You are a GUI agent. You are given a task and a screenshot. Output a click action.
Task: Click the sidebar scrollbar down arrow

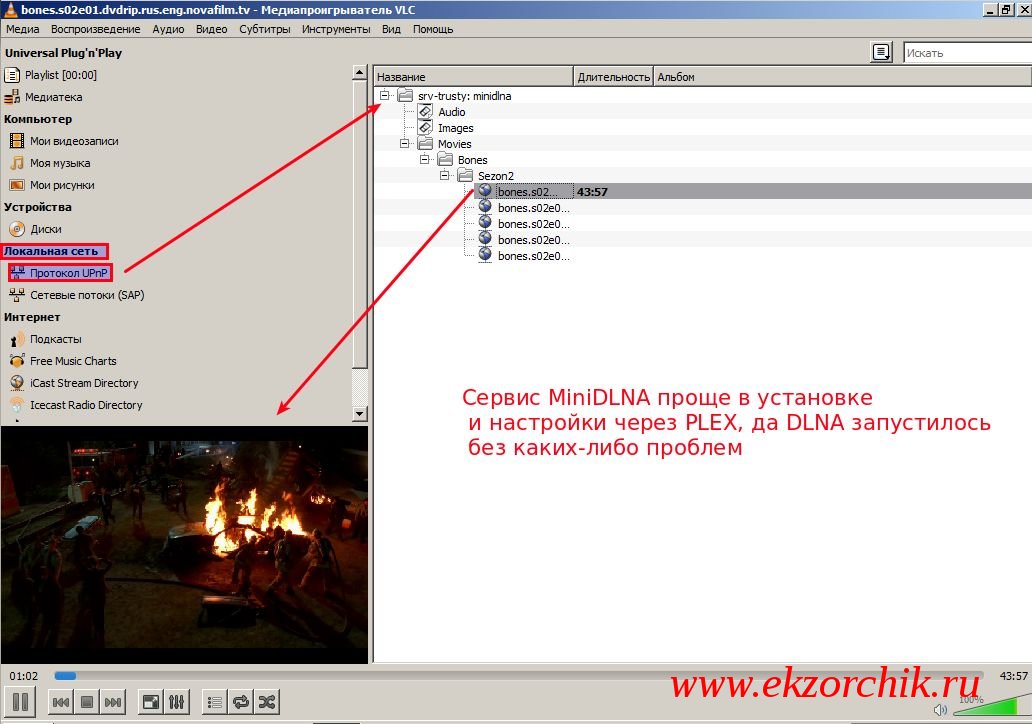tap(359, 413)
